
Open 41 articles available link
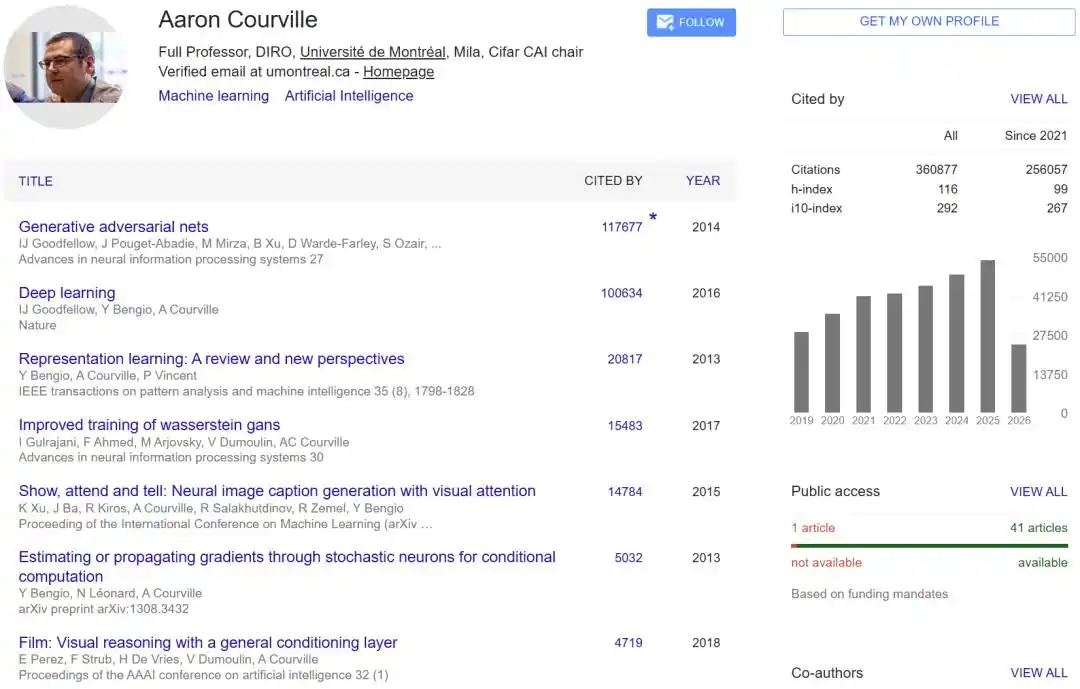(x=1039, y=528)
